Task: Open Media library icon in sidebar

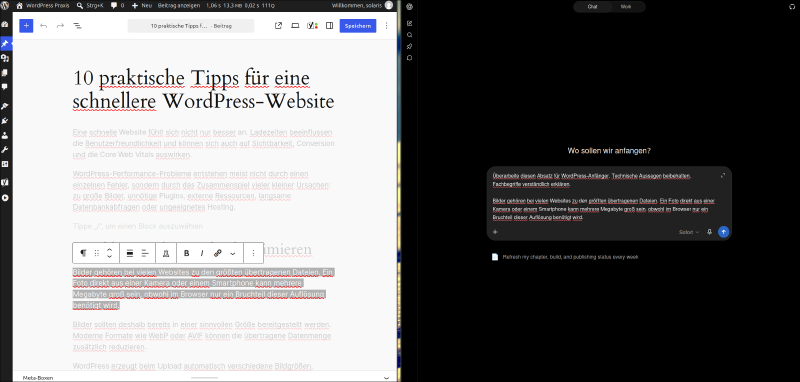Action: tap(5, 59)
